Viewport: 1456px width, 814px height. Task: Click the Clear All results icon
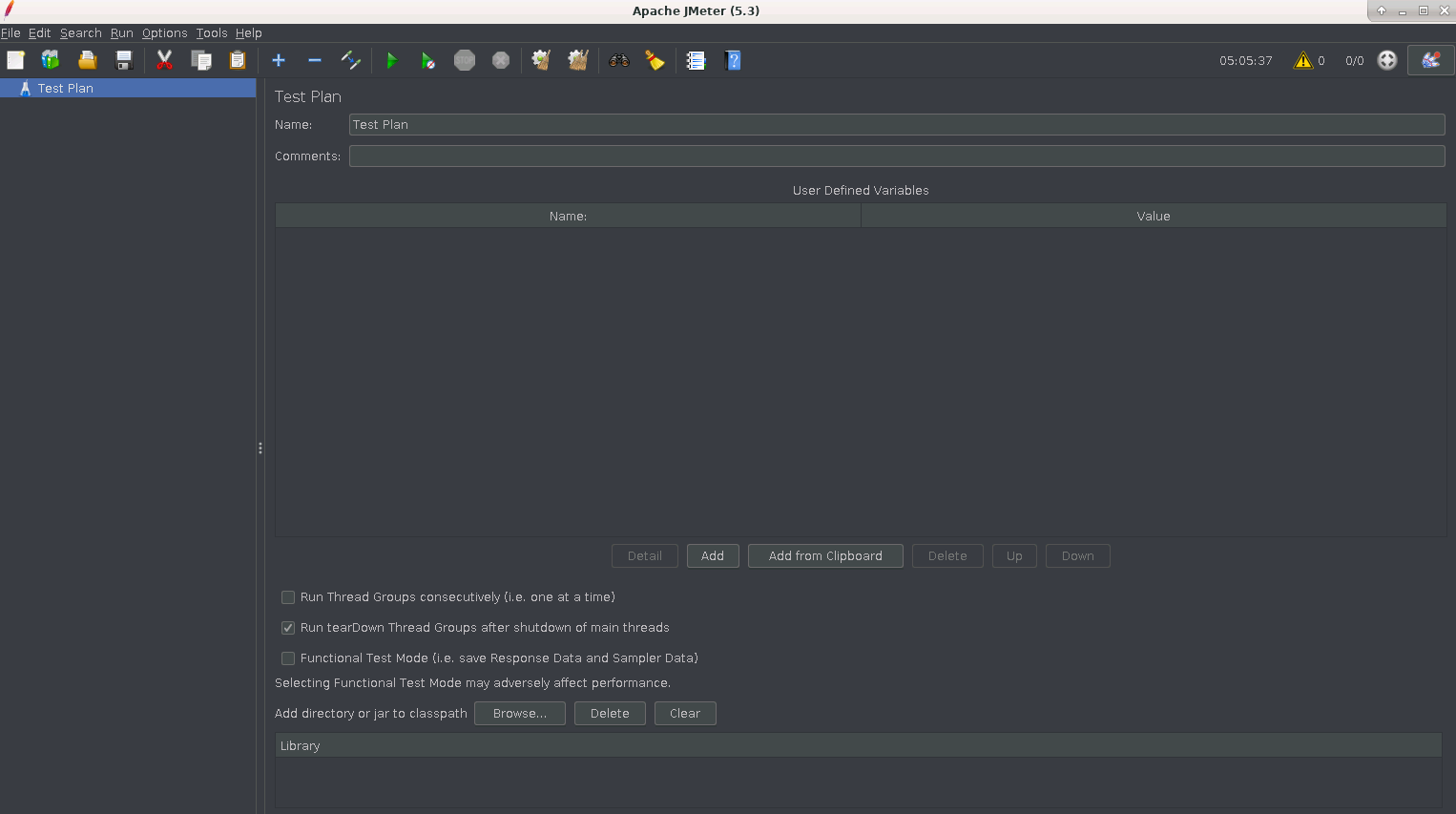[x=578, y=60]
